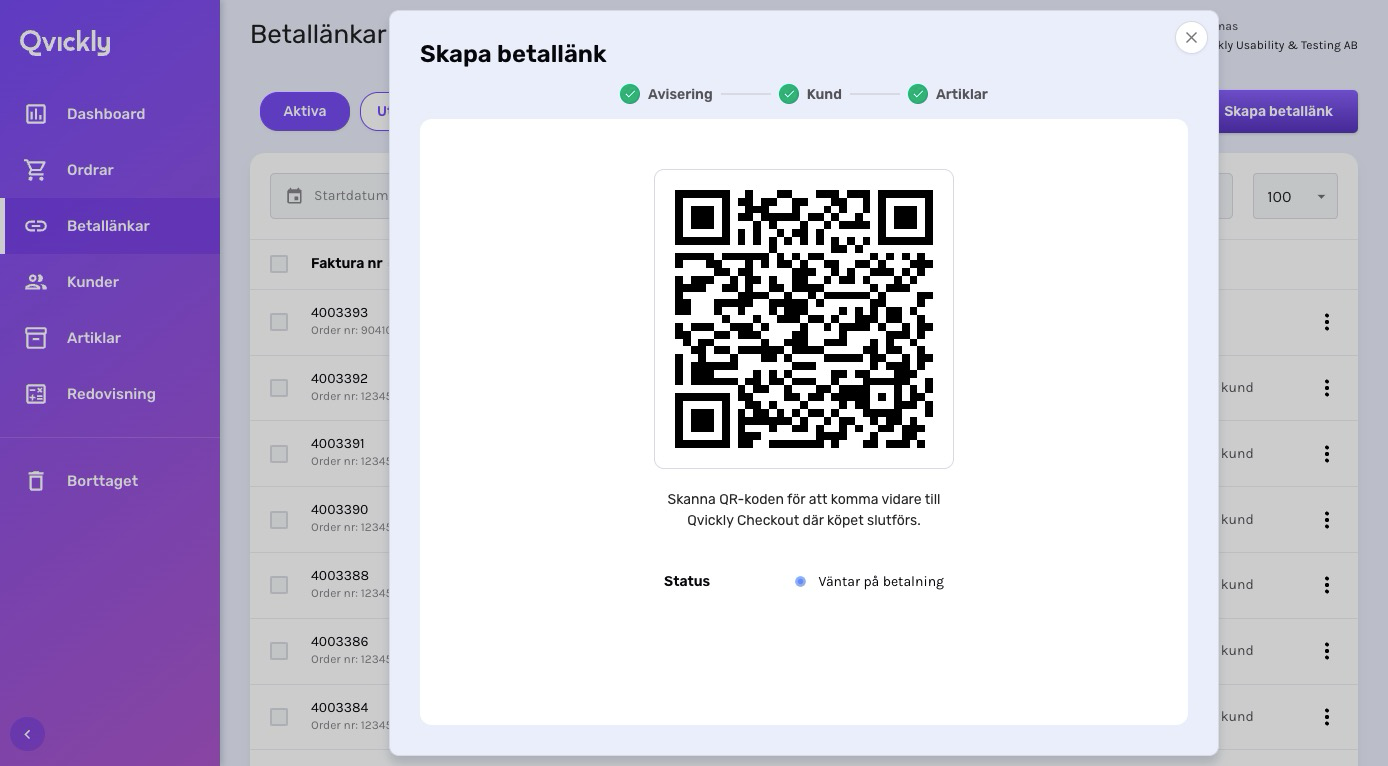Select the Aktiva filter tab

click(x=305, y=111)
